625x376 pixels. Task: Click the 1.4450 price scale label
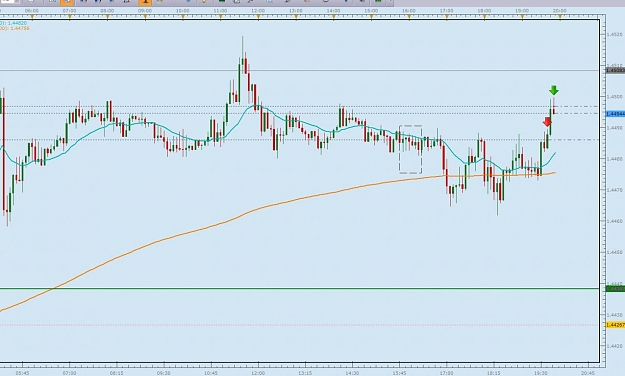coord(615,252)
